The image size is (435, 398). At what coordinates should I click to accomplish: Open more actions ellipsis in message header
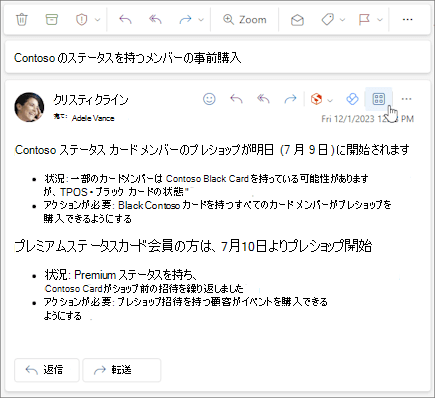point(406,99)
